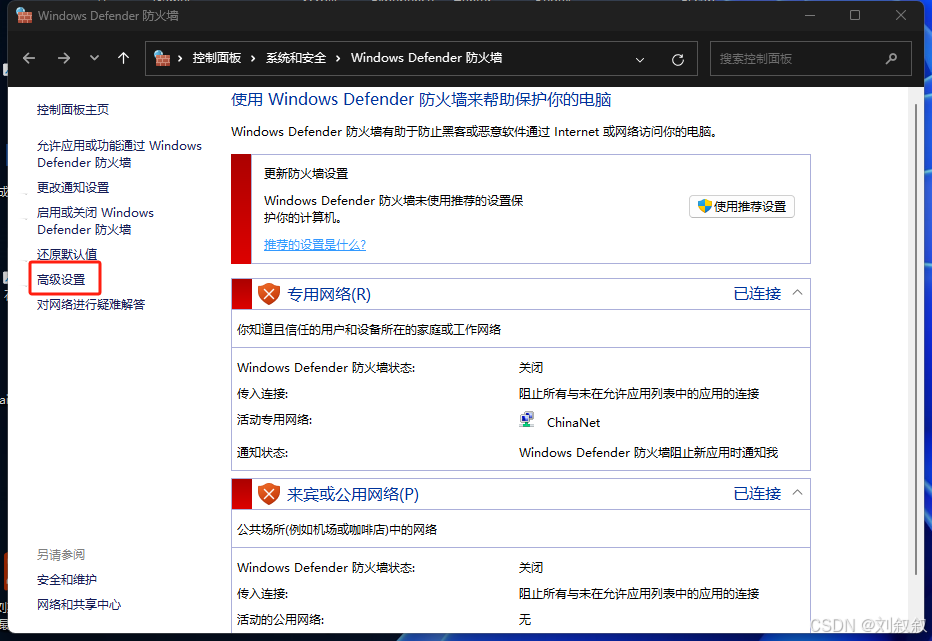
Task: Click the search magnifier icon in search box
Action: 891,58
